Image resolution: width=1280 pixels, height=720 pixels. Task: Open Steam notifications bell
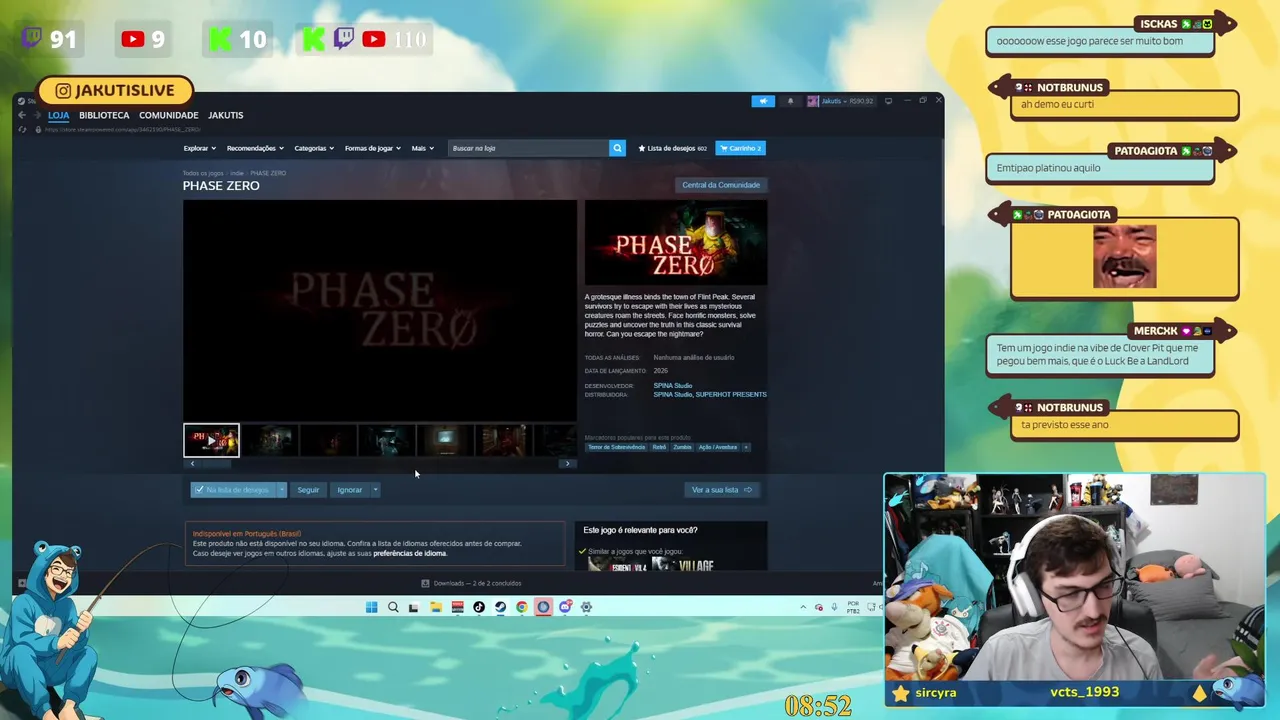(790, 101)
